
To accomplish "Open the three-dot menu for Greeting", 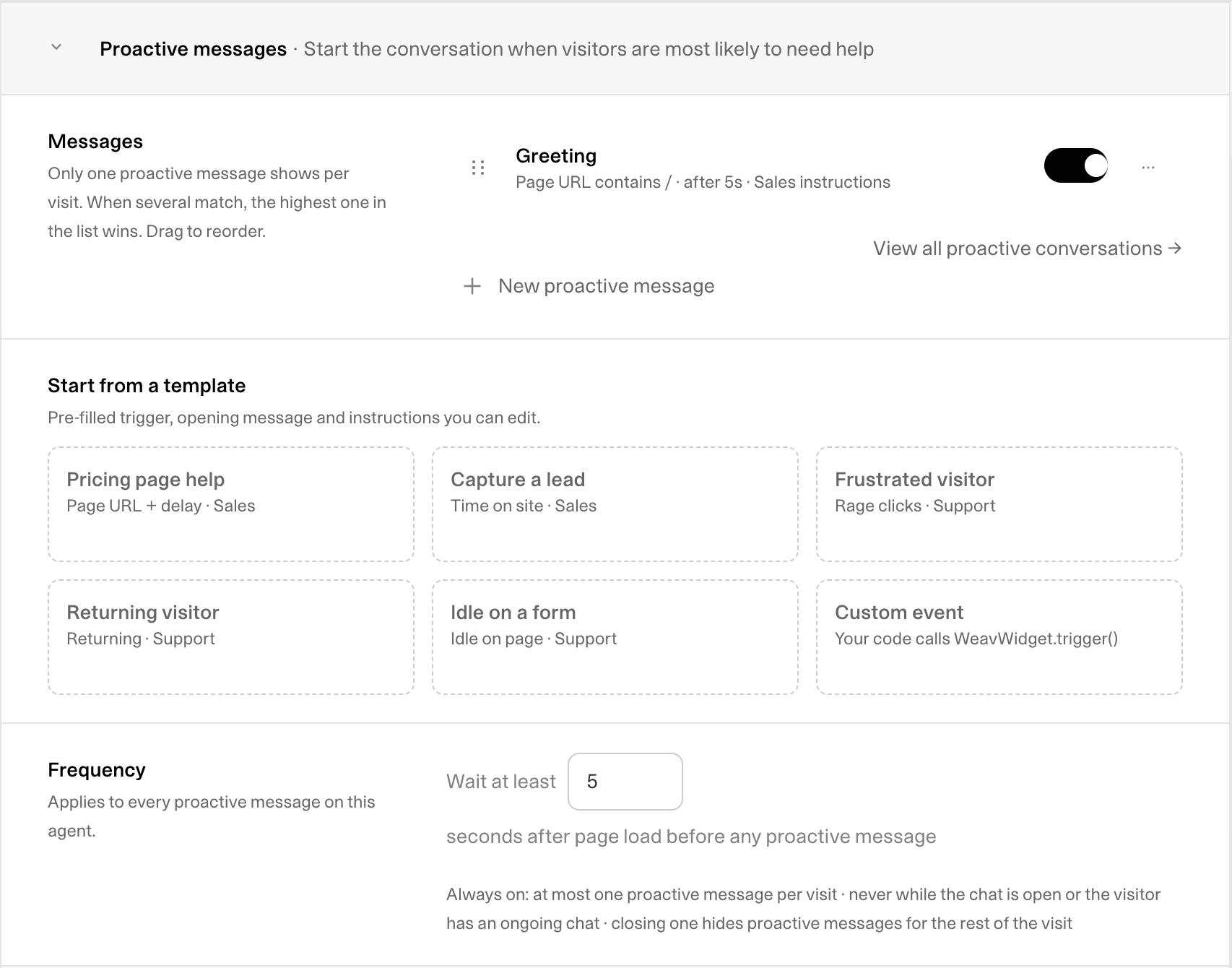I will [1148, 168].
